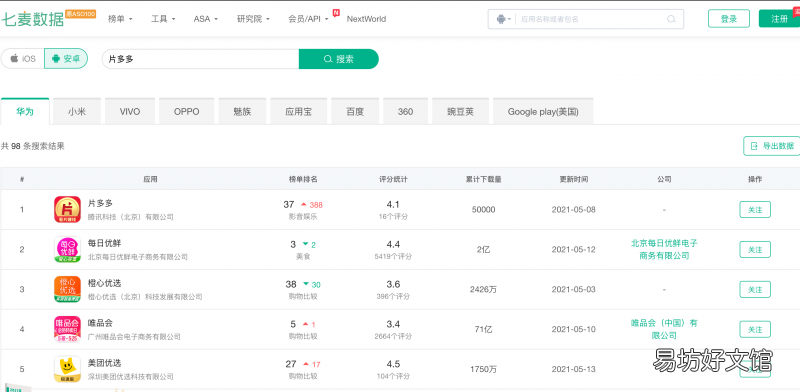Open company link 北京每日优鲜电子商务有限公司
800x392 pixels.
coord(664,249)
